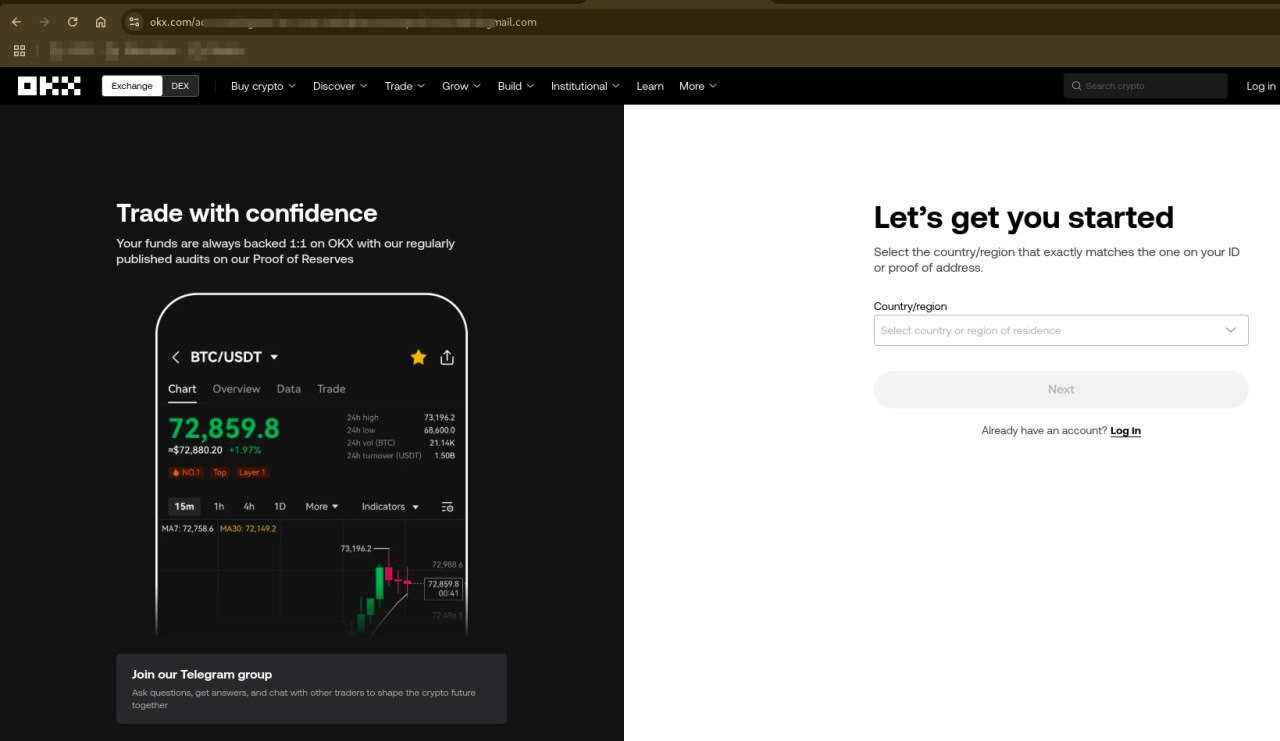The height and width of the screenshot is (741, 1280).
Task: Expand the Trade menu
Action: click(x=405, y=86)
